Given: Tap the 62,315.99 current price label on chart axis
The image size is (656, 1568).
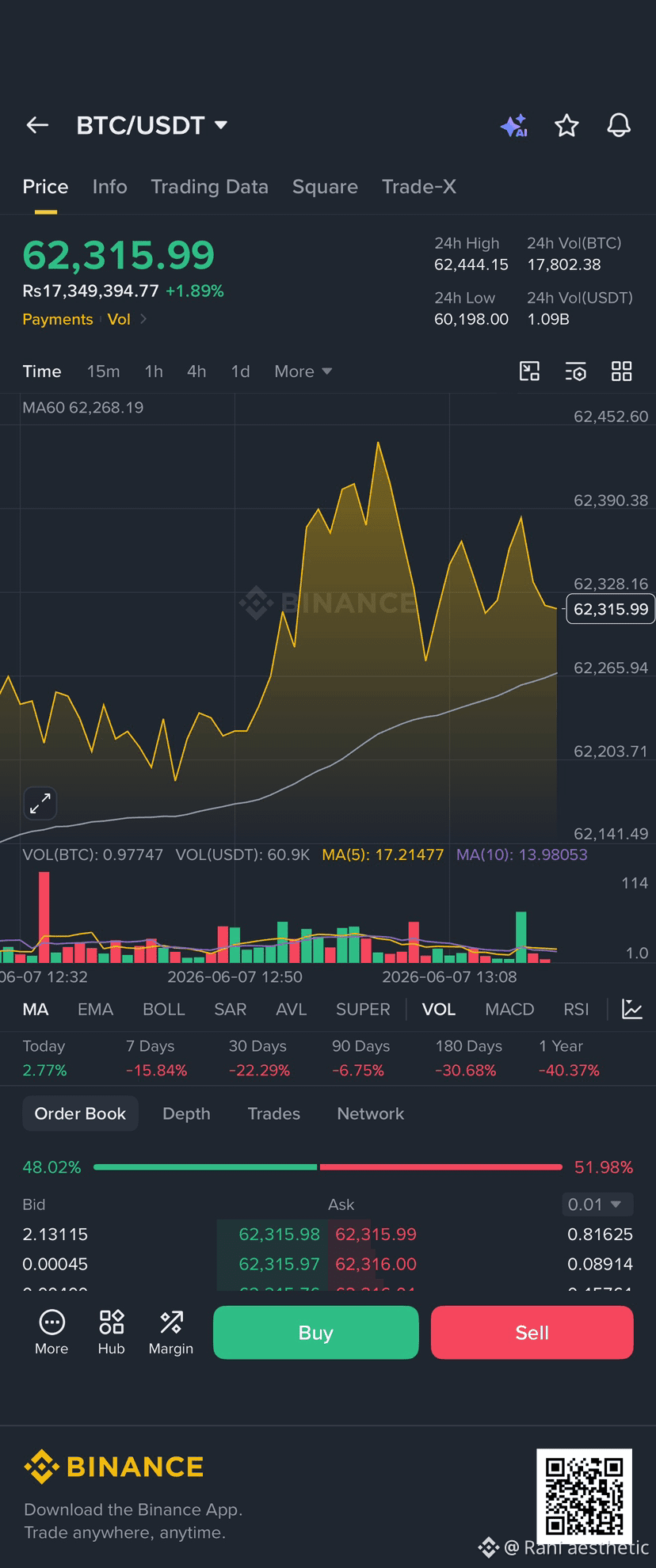Looking at the screenshot, I should (611, 609).
